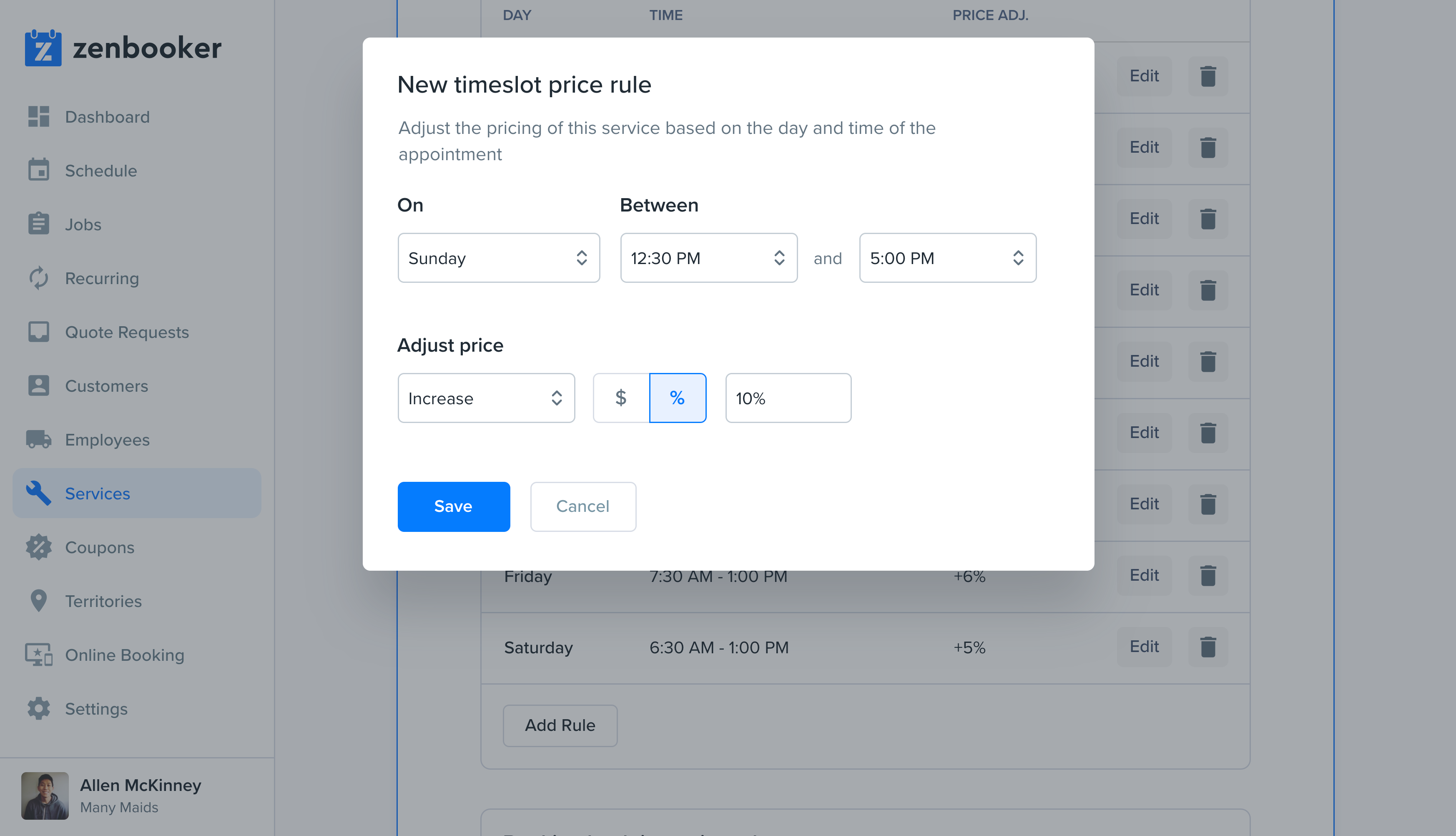Viewport: 1456px width, 836px height.
Task: Click the Zenbooker logo icon
Action: click(44, 48)
